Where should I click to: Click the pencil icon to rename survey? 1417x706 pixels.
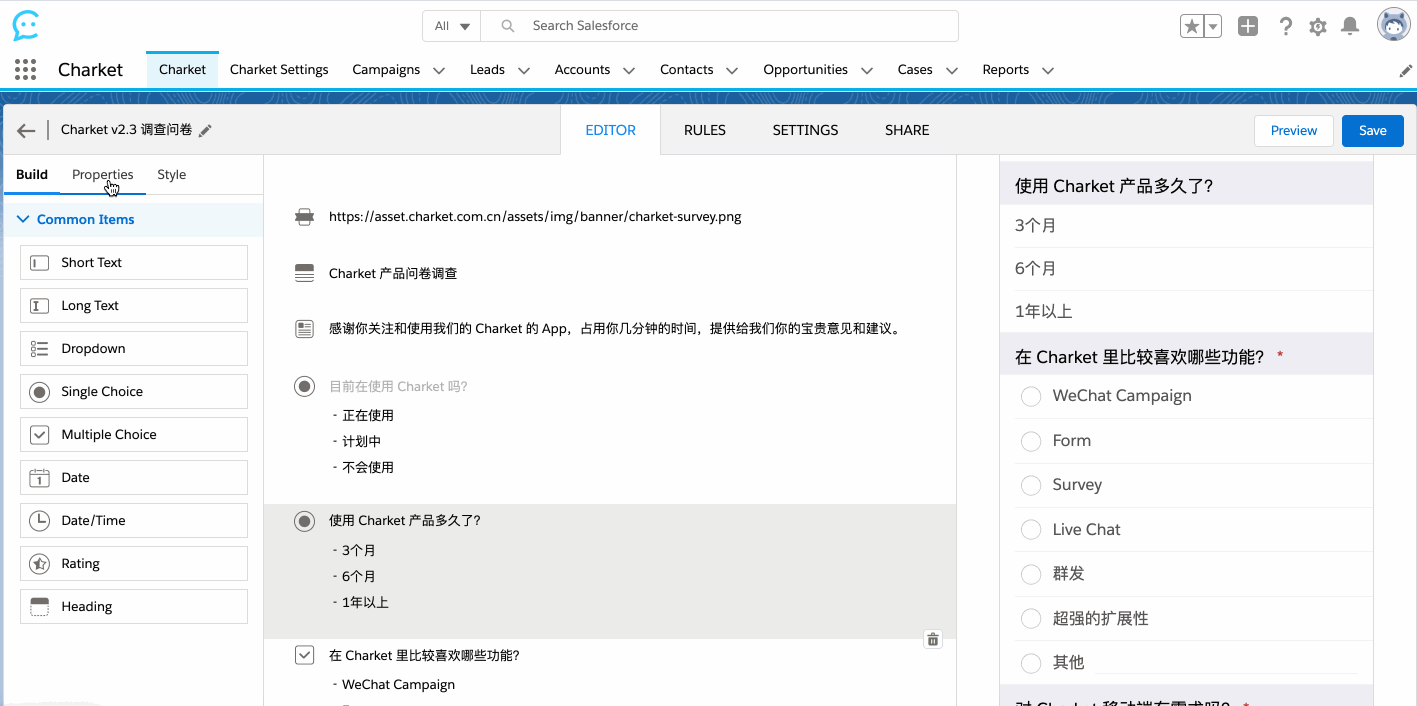(x=206, y=131)
